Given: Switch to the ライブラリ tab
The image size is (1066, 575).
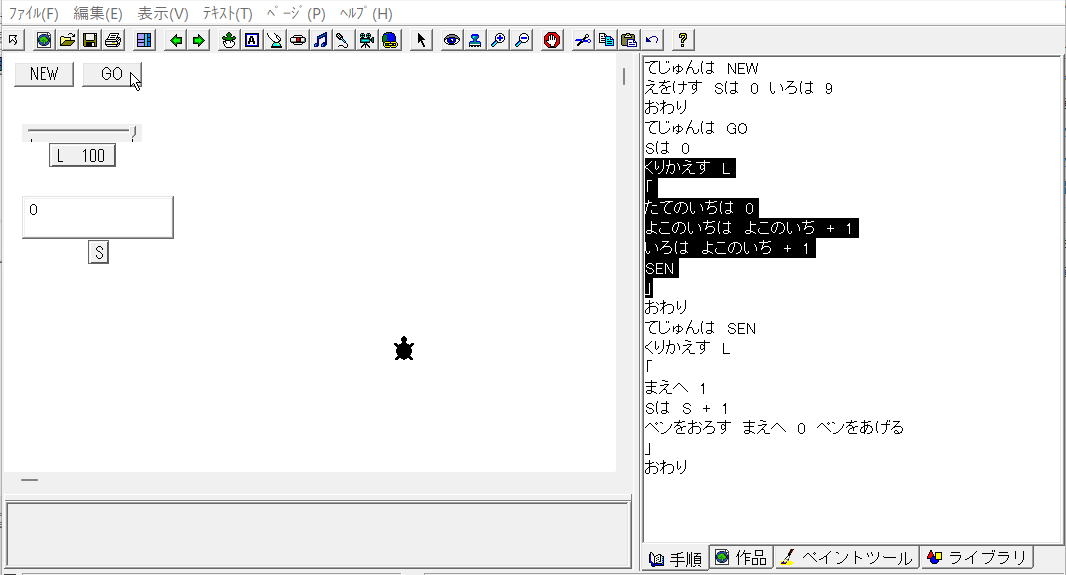Looking at the screenshot, I should (x=976, y=557).
